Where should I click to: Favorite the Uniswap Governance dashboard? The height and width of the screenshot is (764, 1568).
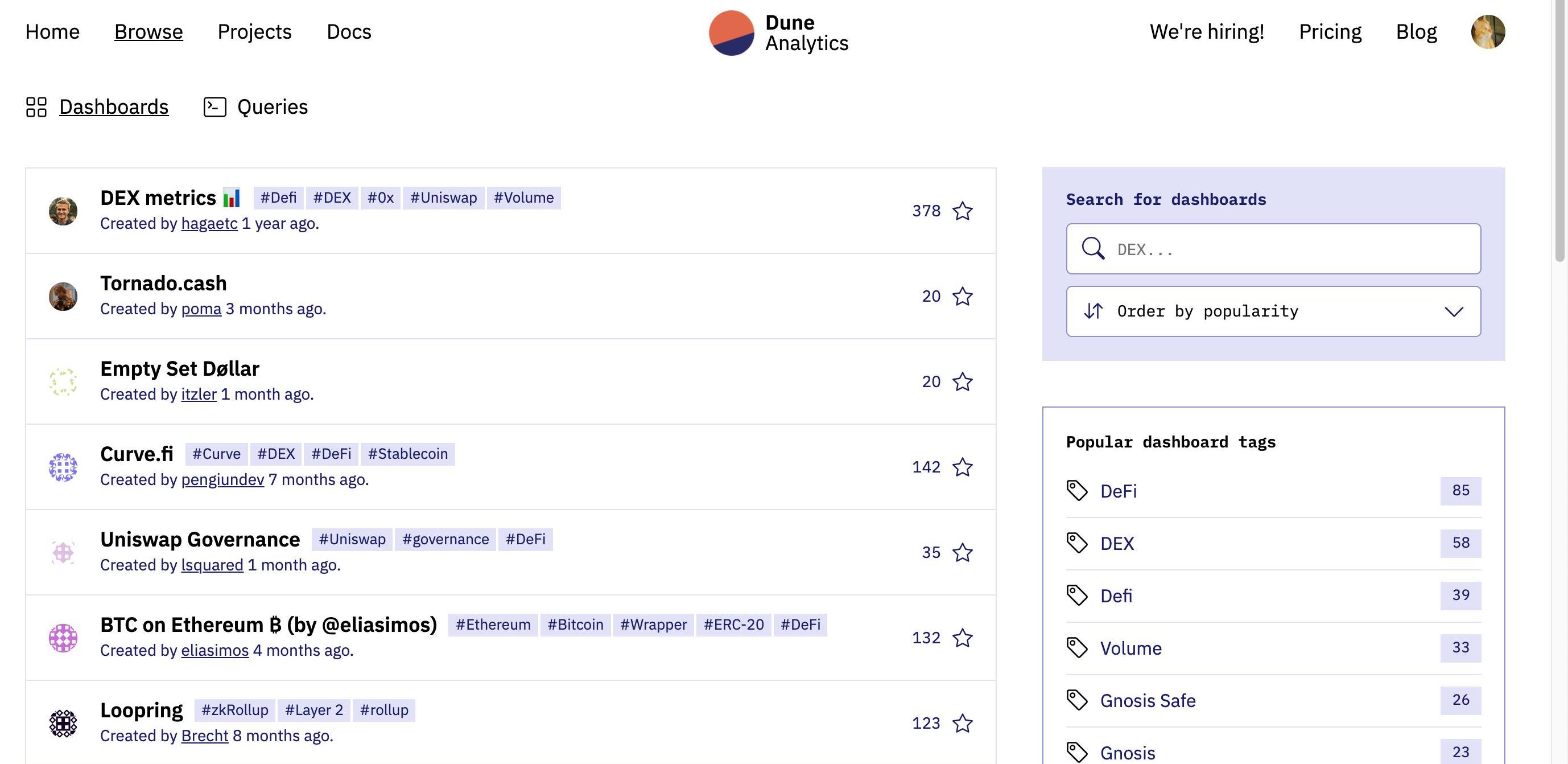coord(962,552)
